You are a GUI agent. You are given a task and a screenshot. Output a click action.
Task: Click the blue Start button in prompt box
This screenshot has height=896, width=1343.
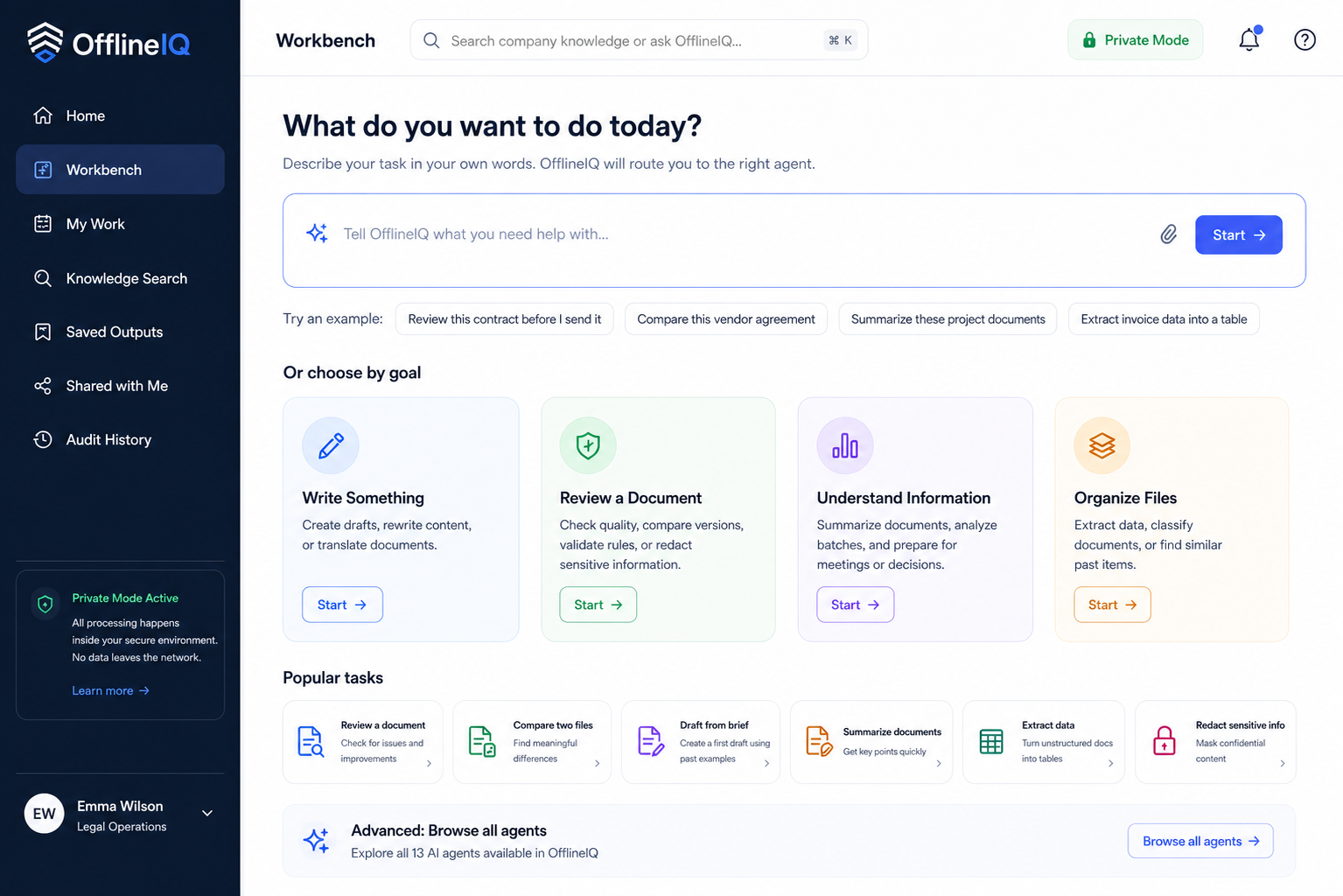(1239, 234)
